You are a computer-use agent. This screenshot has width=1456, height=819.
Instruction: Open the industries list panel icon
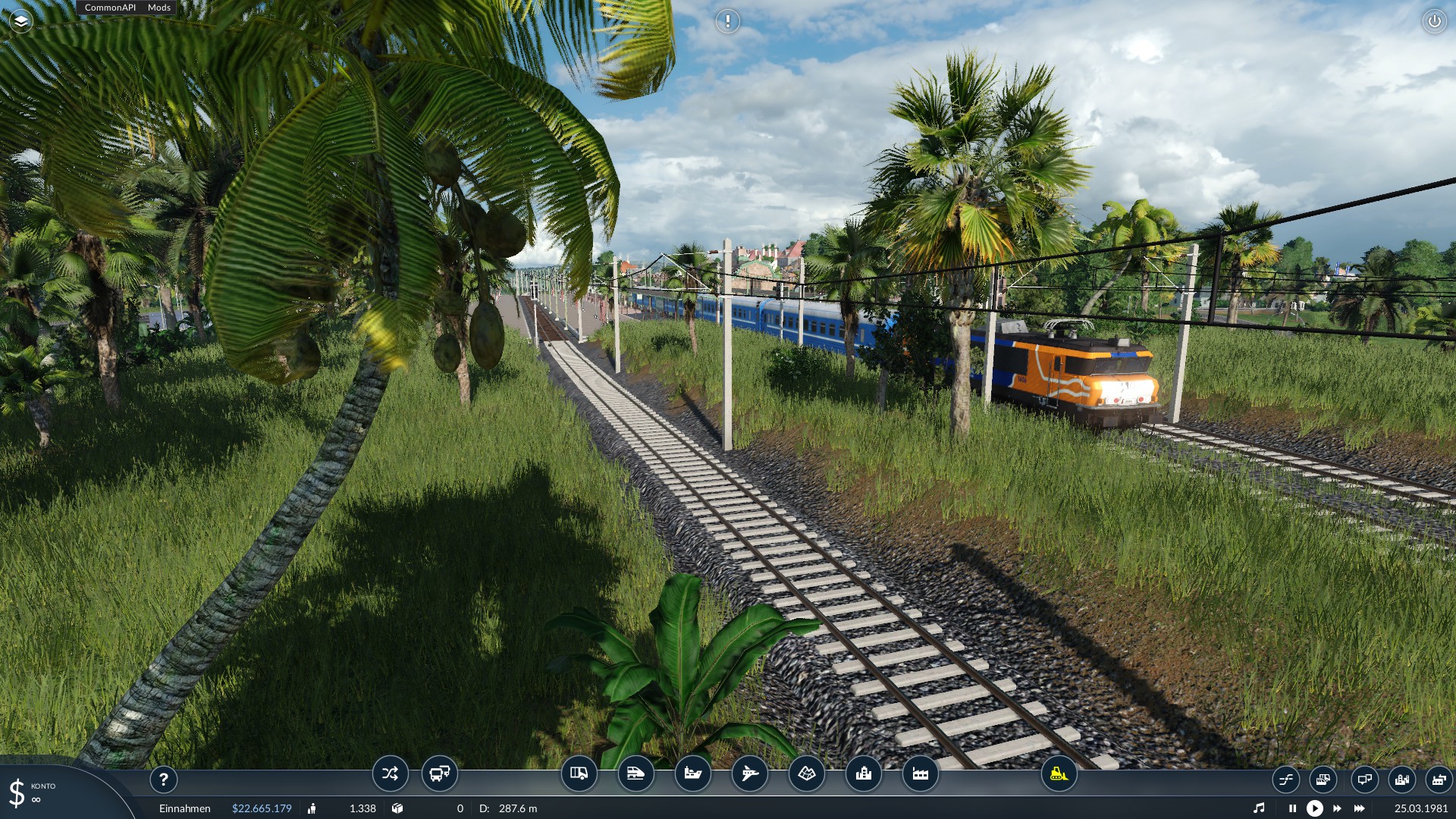(1439, 779)
